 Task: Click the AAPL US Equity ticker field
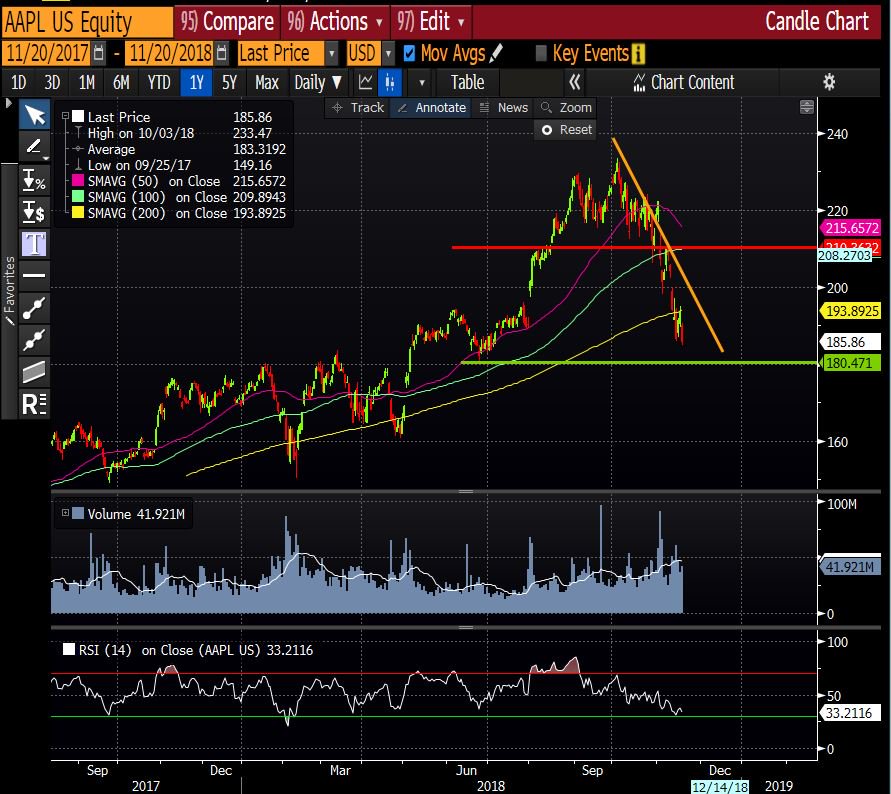tap(87, 22)
